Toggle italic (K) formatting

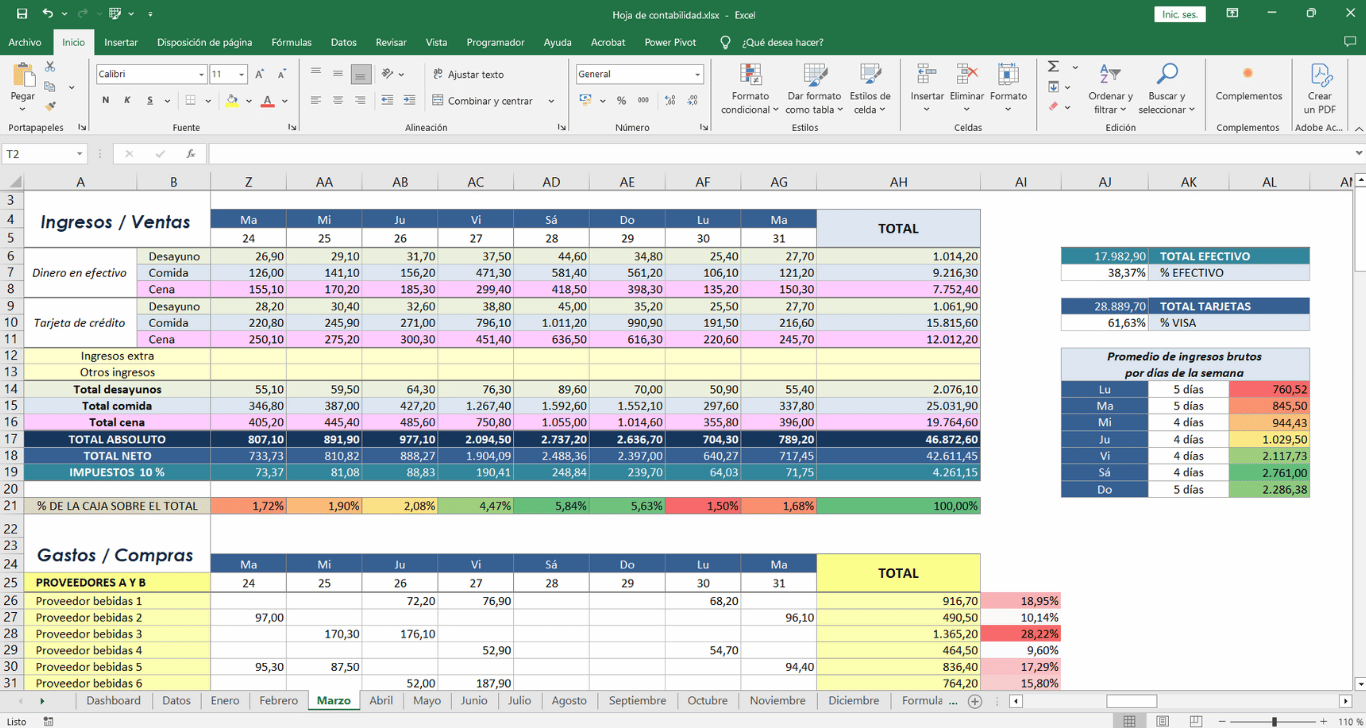(x=127, y=101)
